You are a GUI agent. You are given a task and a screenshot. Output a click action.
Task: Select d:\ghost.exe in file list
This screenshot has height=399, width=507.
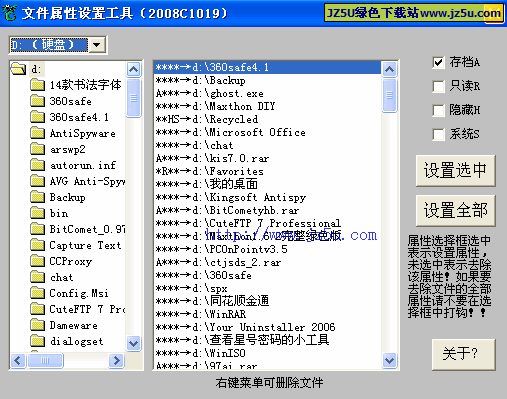click(x=267, y=93)
